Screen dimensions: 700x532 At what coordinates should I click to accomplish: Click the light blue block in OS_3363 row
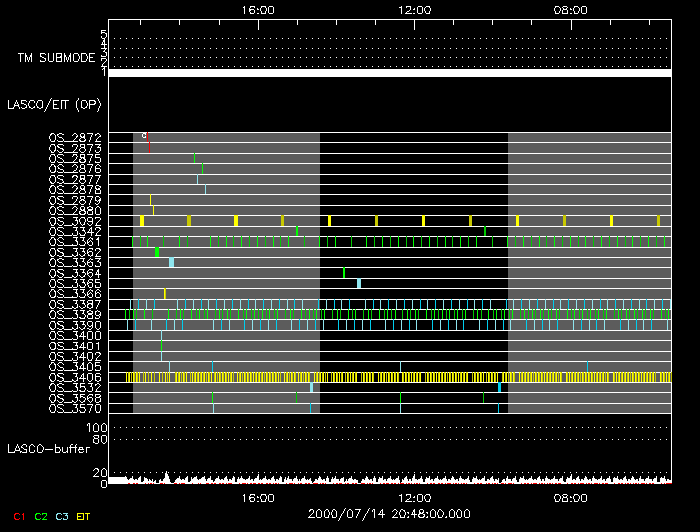(x=171, y=263)
